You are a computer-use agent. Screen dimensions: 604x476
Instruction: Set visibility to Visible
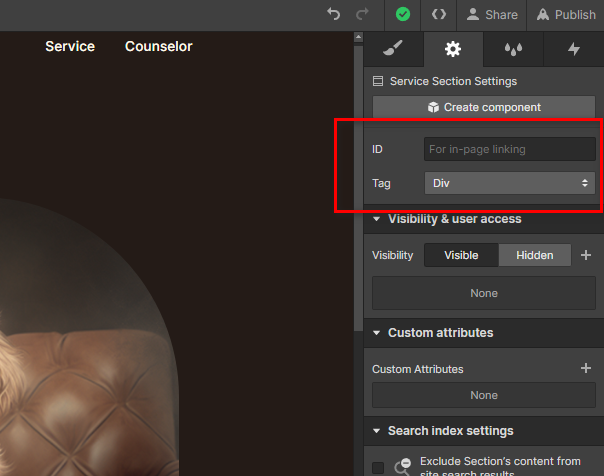coord(461,255)
